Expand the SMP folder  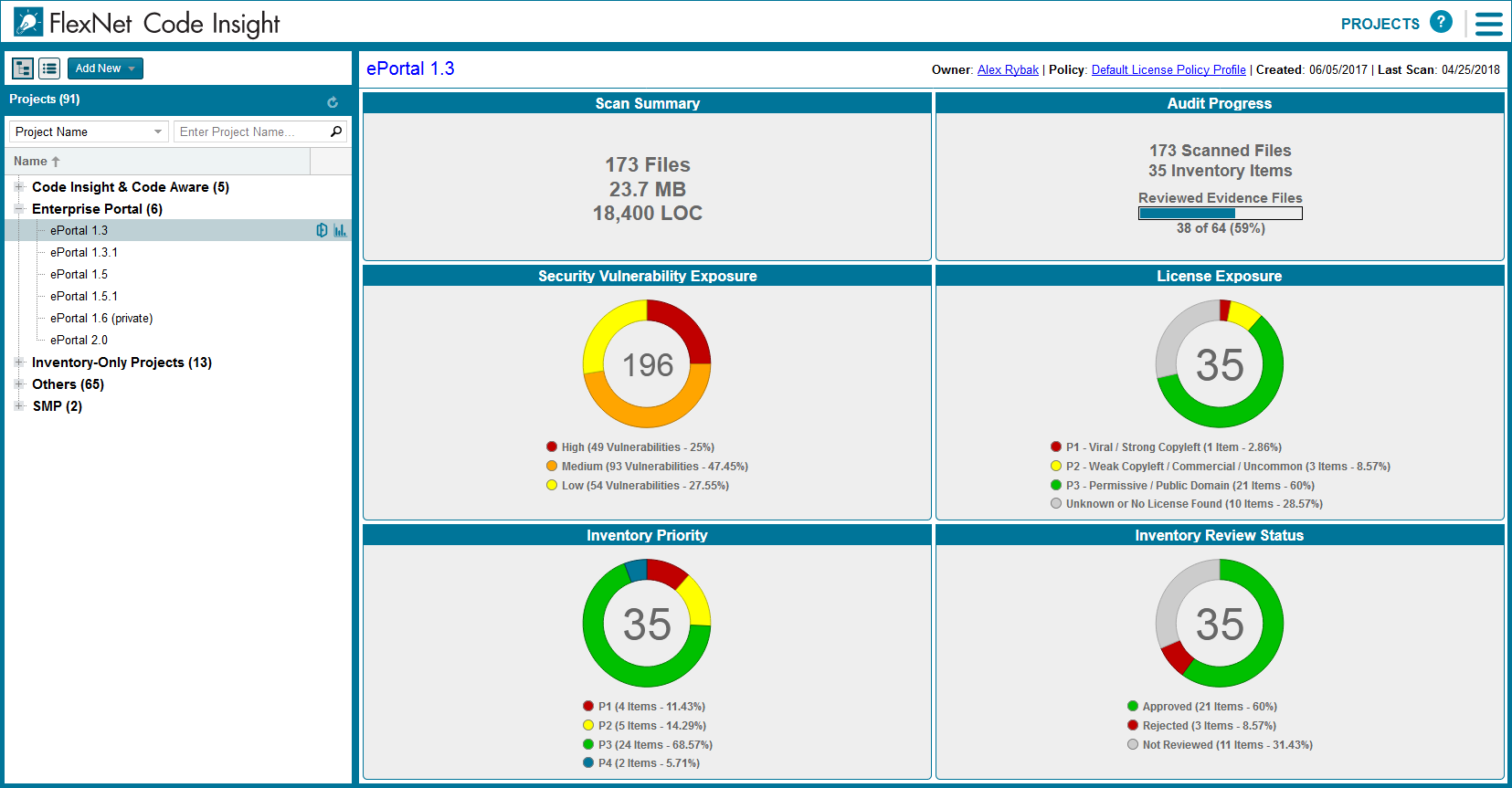18,405
